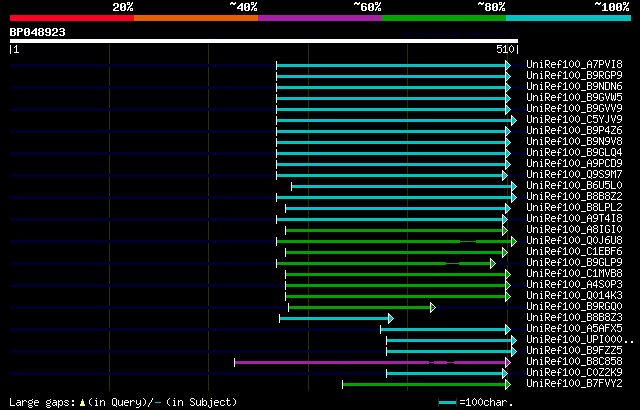Open hit UniRef100_A7PVI8
This screenshot has height=410, width=640.
point(574,64)
